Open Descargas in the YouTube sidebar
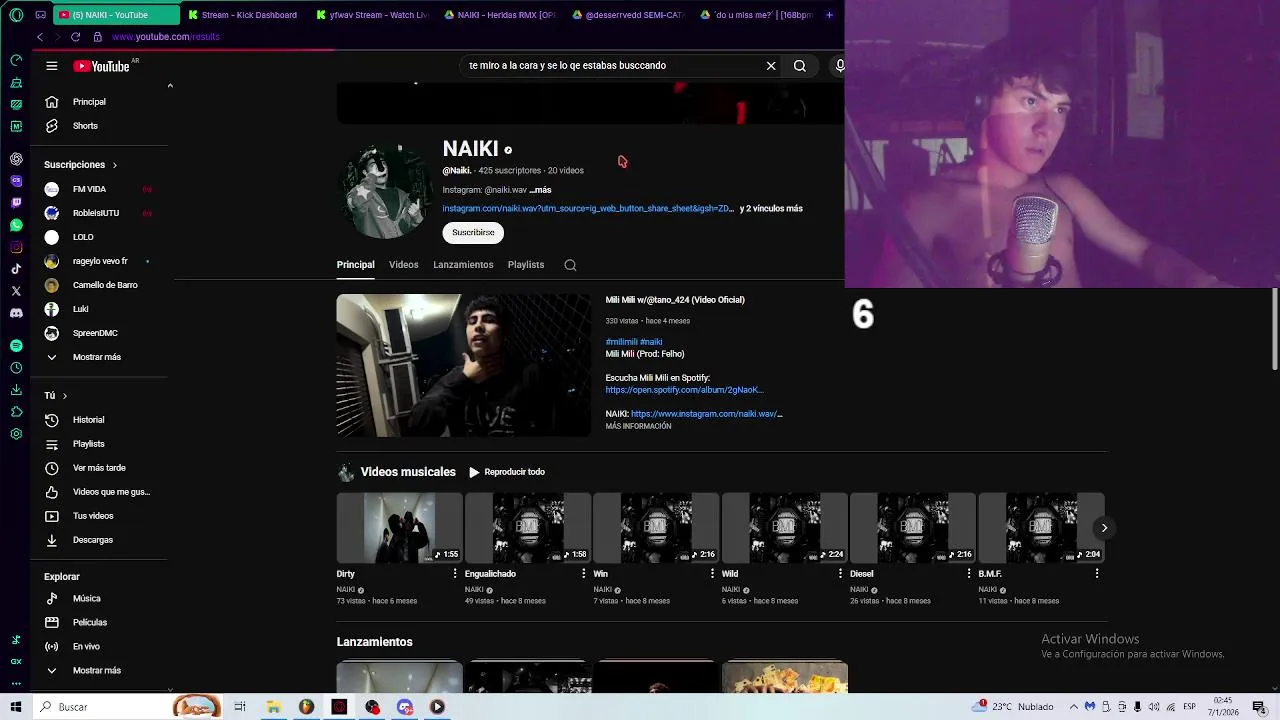The image size is (1280, 720). click(92, 540)
